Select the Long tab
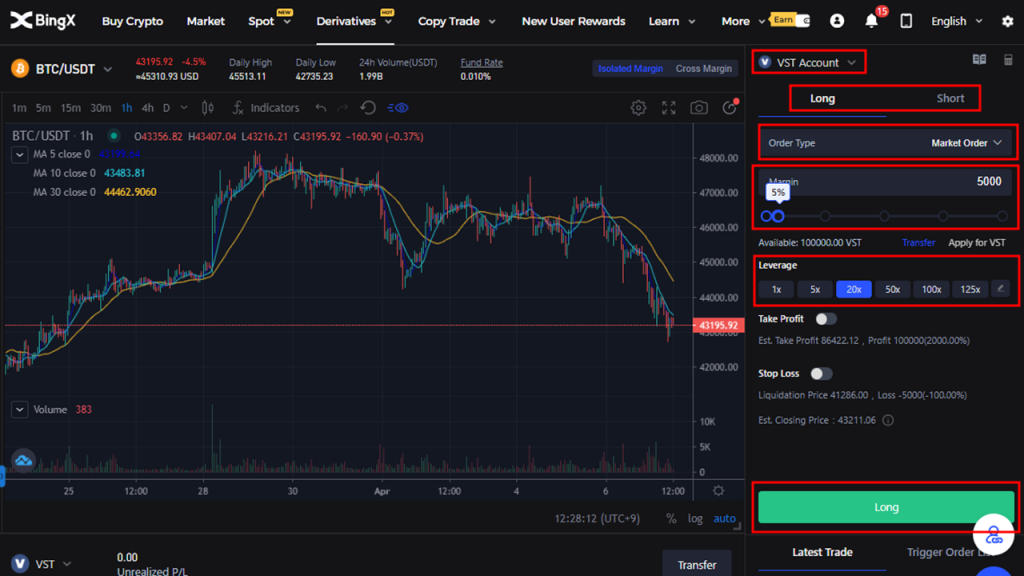This screenshot has height=576, width=1024. [822, 99]
